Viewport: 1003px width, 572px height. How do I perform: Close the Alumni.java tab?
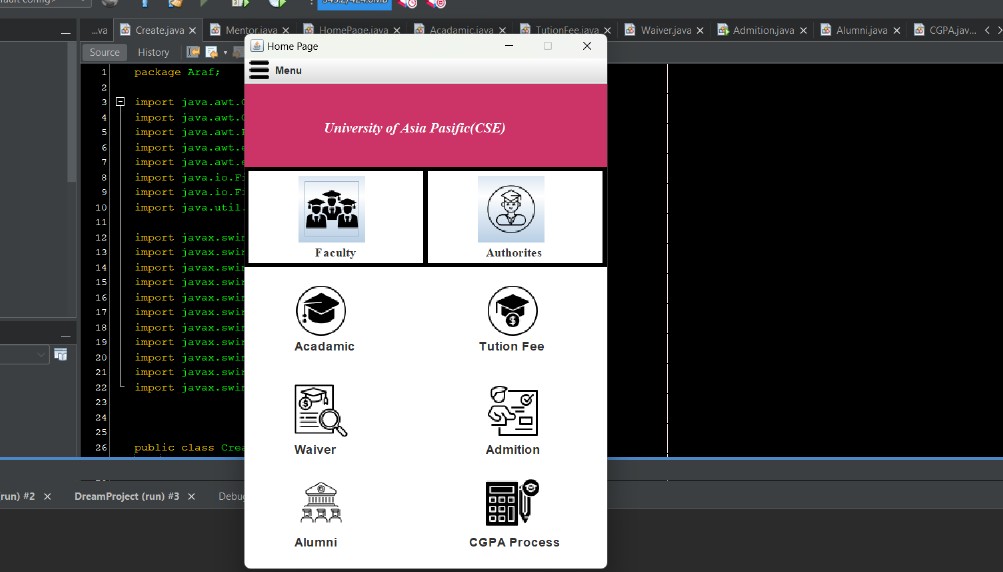897,30
